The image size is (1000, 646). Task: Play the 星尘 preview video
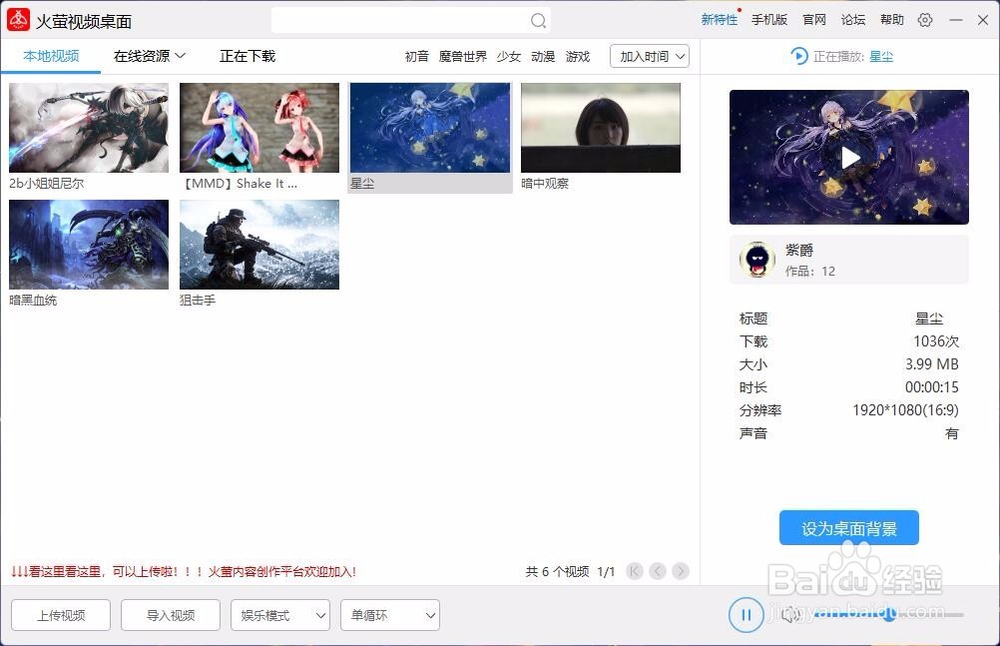[x=849, y=158]
